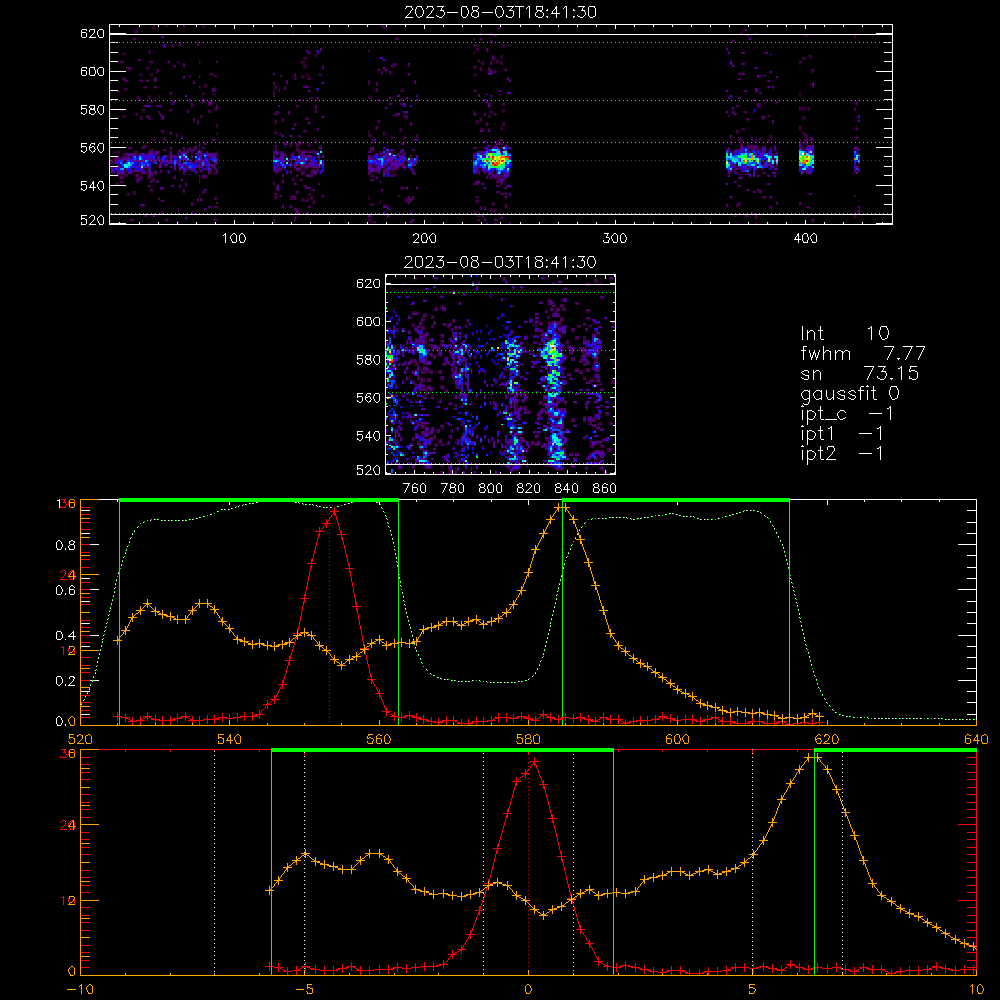Select the 'fwhm 7.77' readout line
This screenshot has width=1000, height=1000.
[862, 353]
